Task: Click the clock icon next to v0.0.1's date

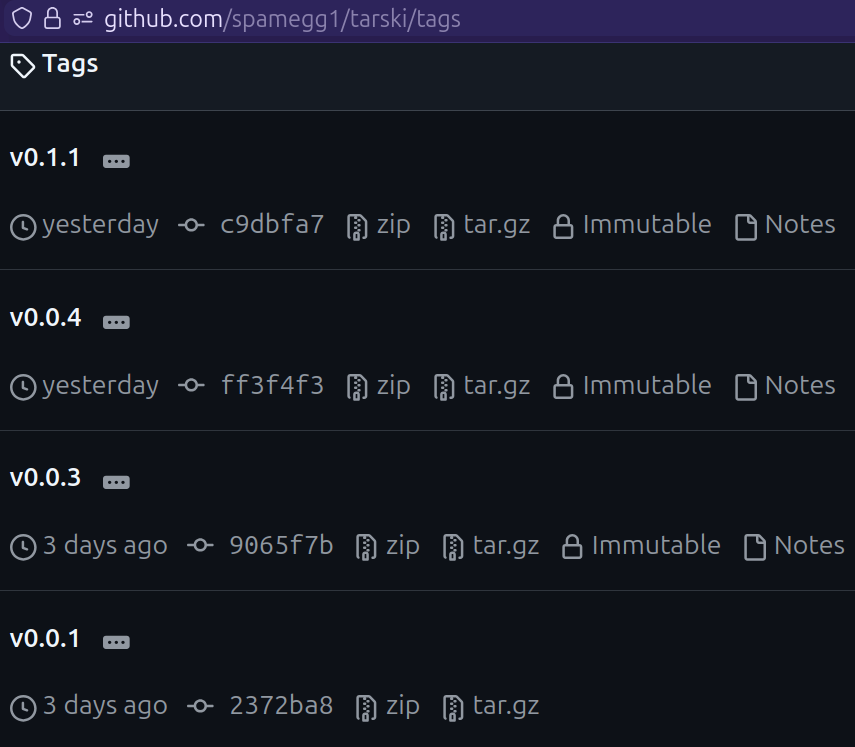Action: [x=22, y=706]
